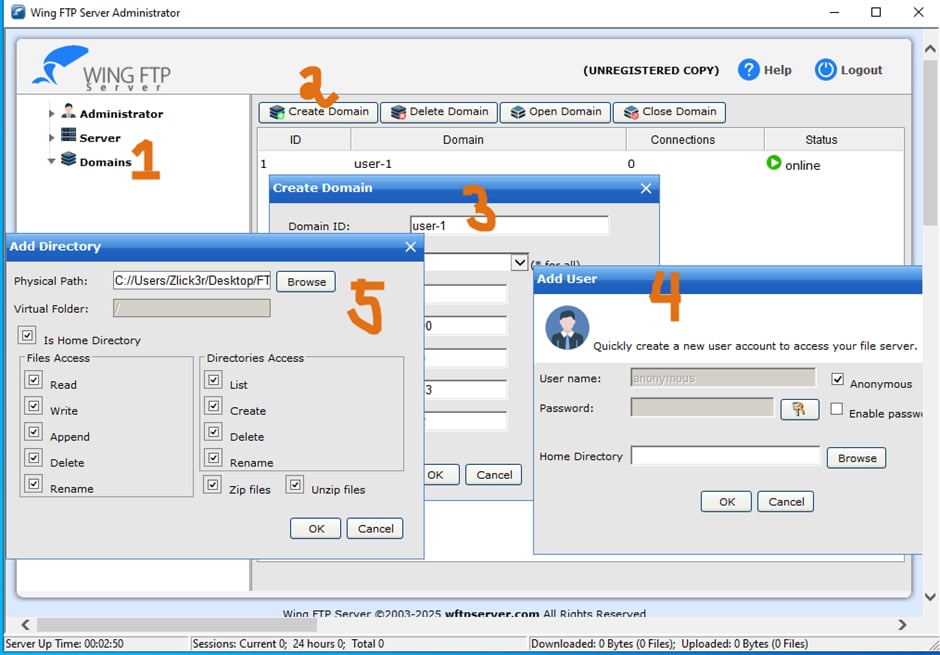Click OK in the Add User dialog
Image resolution: width=940 pixels, height=655 pixels.
click(x=726, y=502)
